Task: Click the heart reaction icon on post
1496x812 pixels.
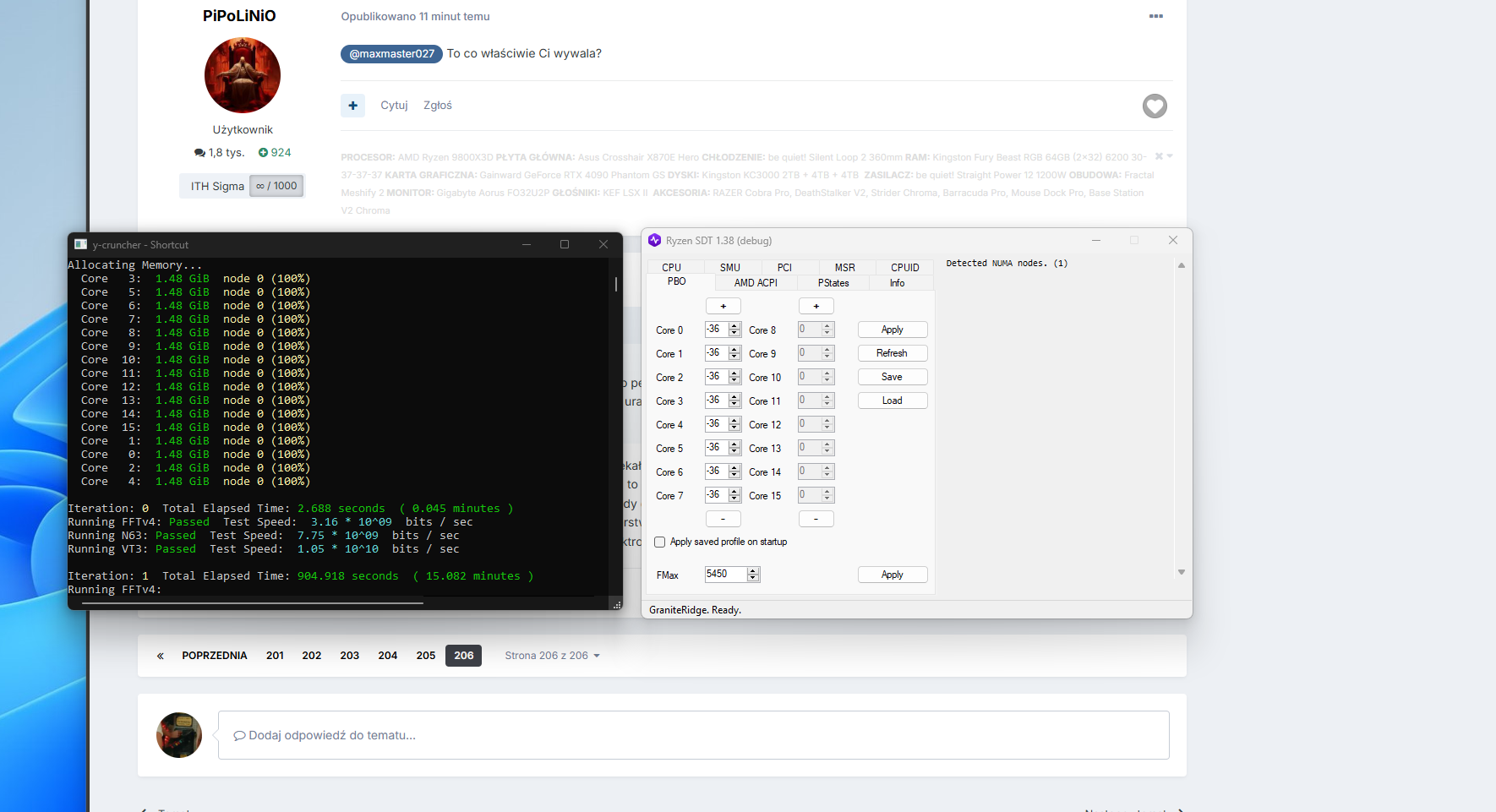Action: (1155, 106)
